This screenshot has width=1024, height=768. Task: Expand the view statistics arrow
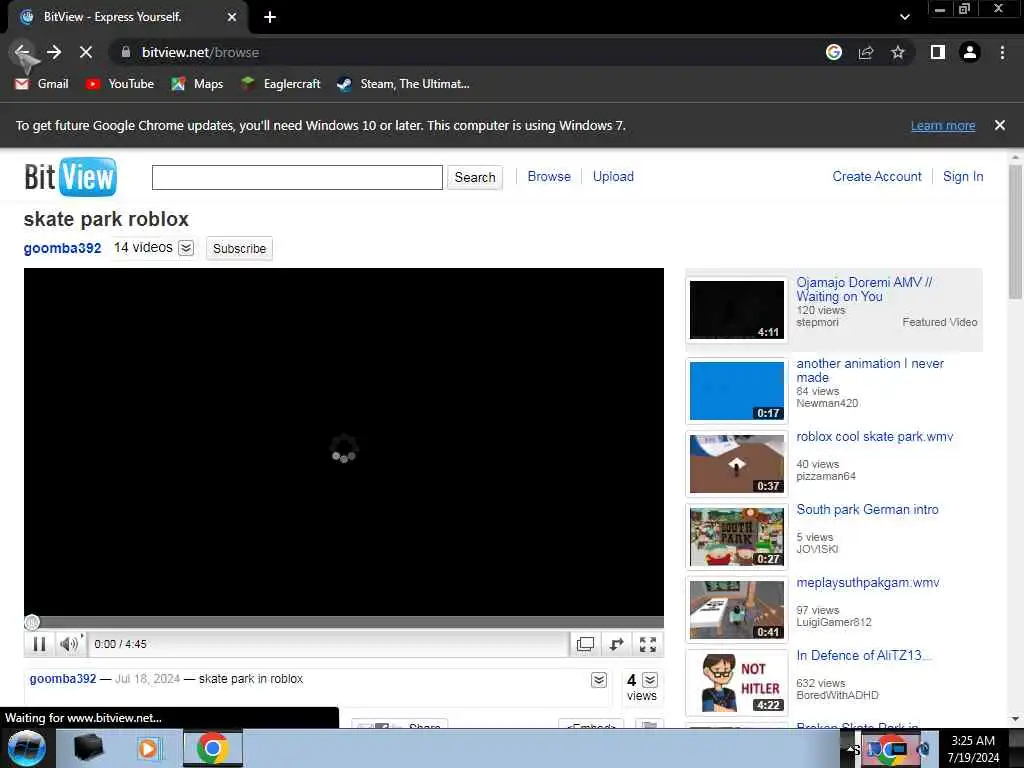click(x=650, y=680)
